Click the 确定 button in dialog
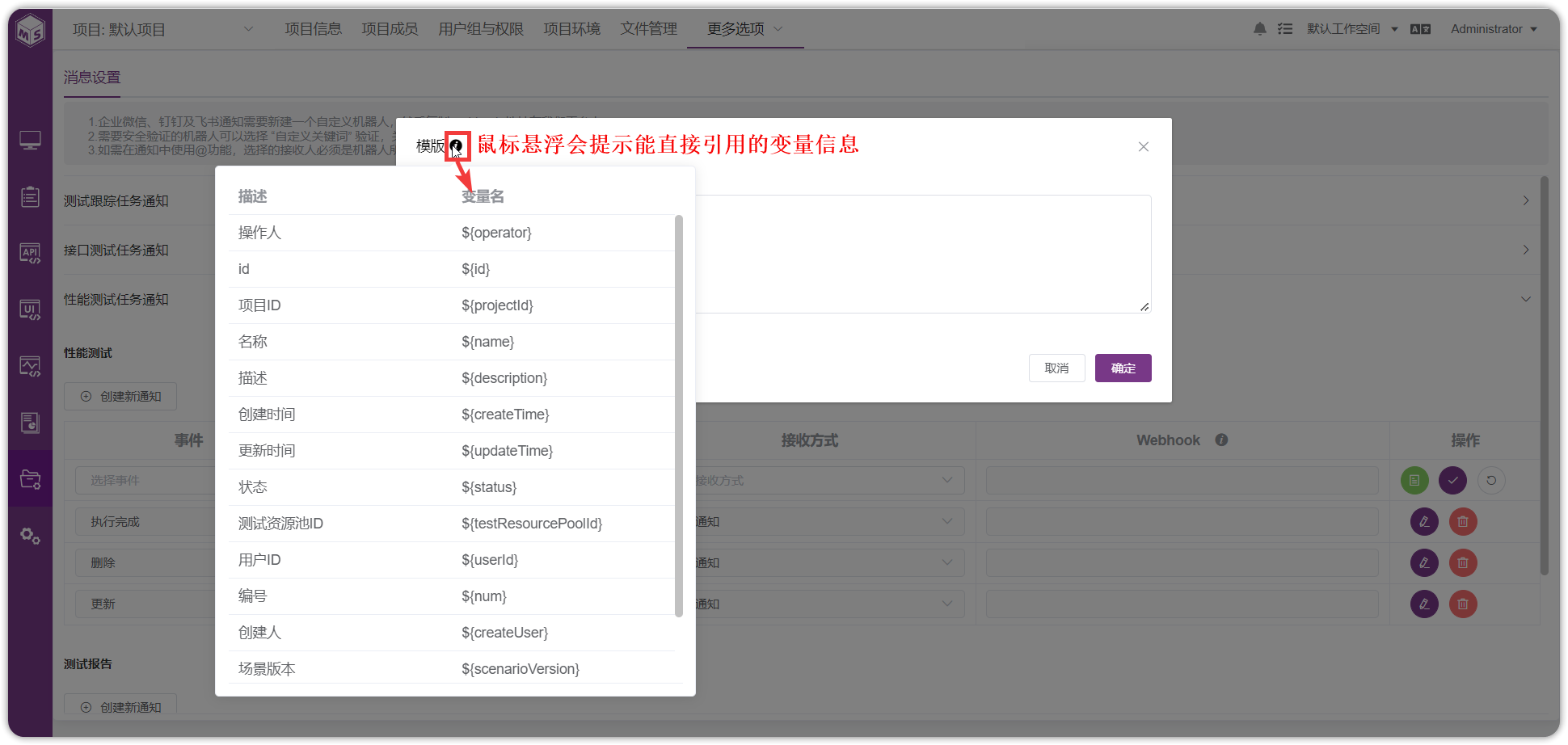1568x745 pixels. (x=1123, y=368)
